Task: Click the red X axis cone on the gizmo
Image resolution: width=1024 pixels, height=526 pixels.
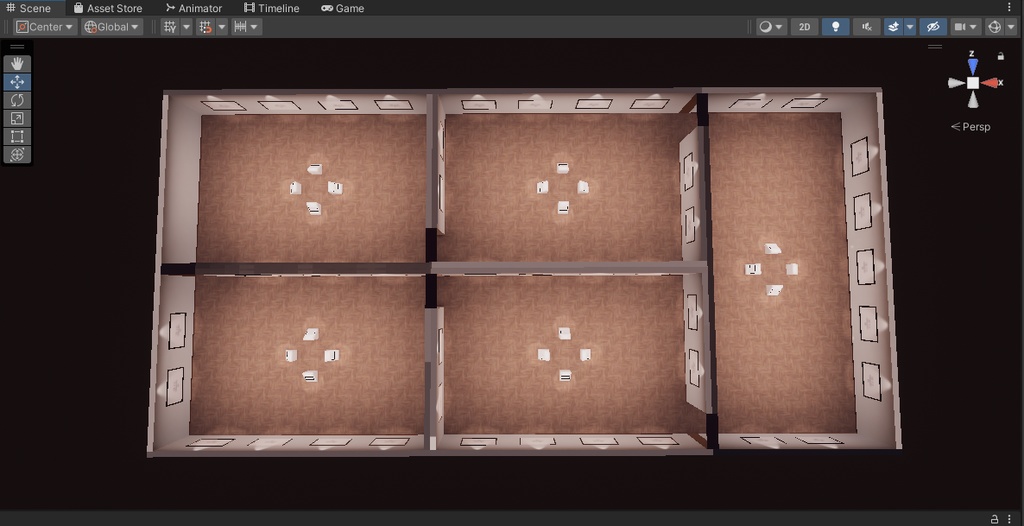Action: 989,83
